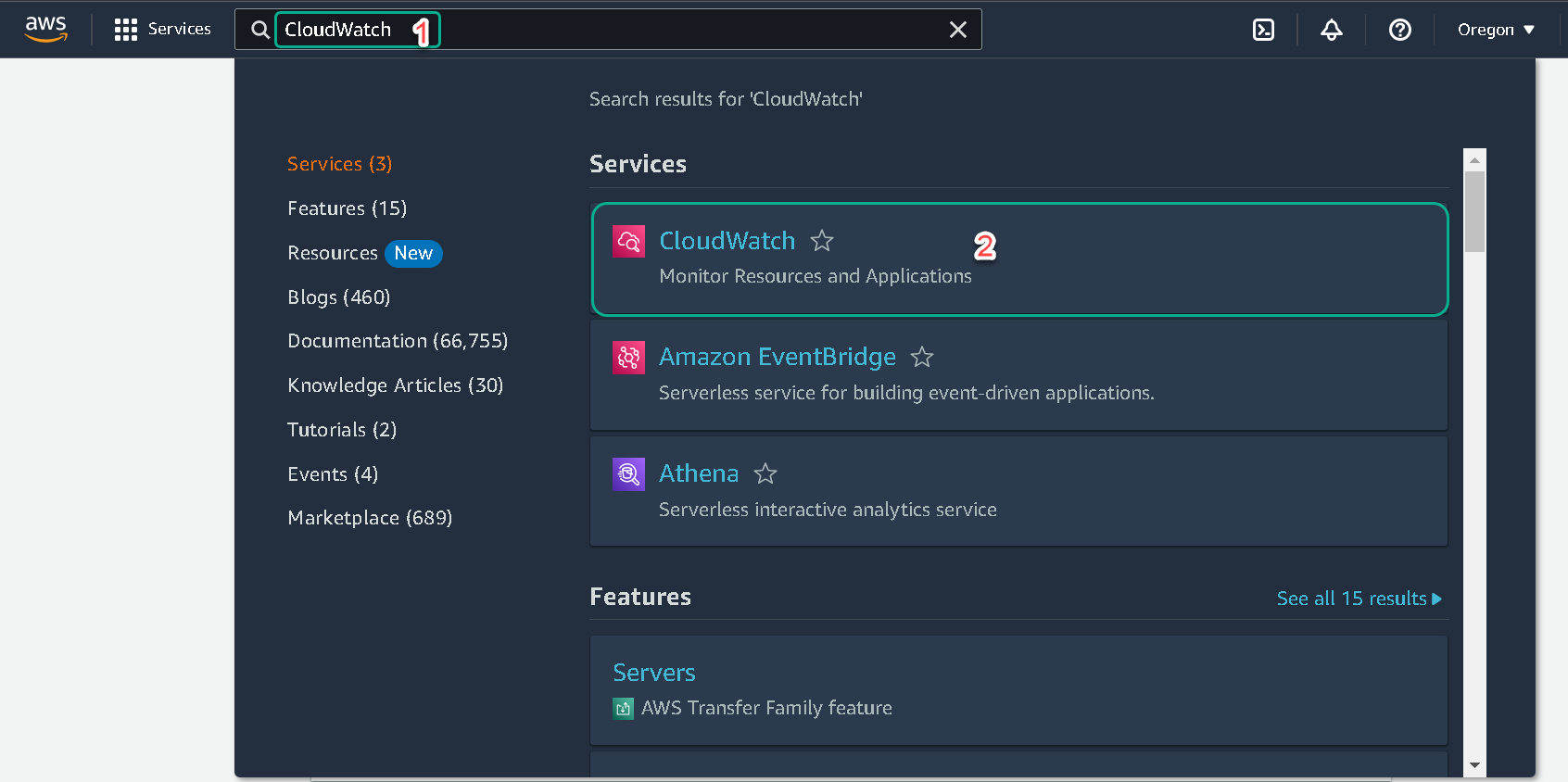
Task: Click the Amazon EventBridge service icon
Action: 629,358
